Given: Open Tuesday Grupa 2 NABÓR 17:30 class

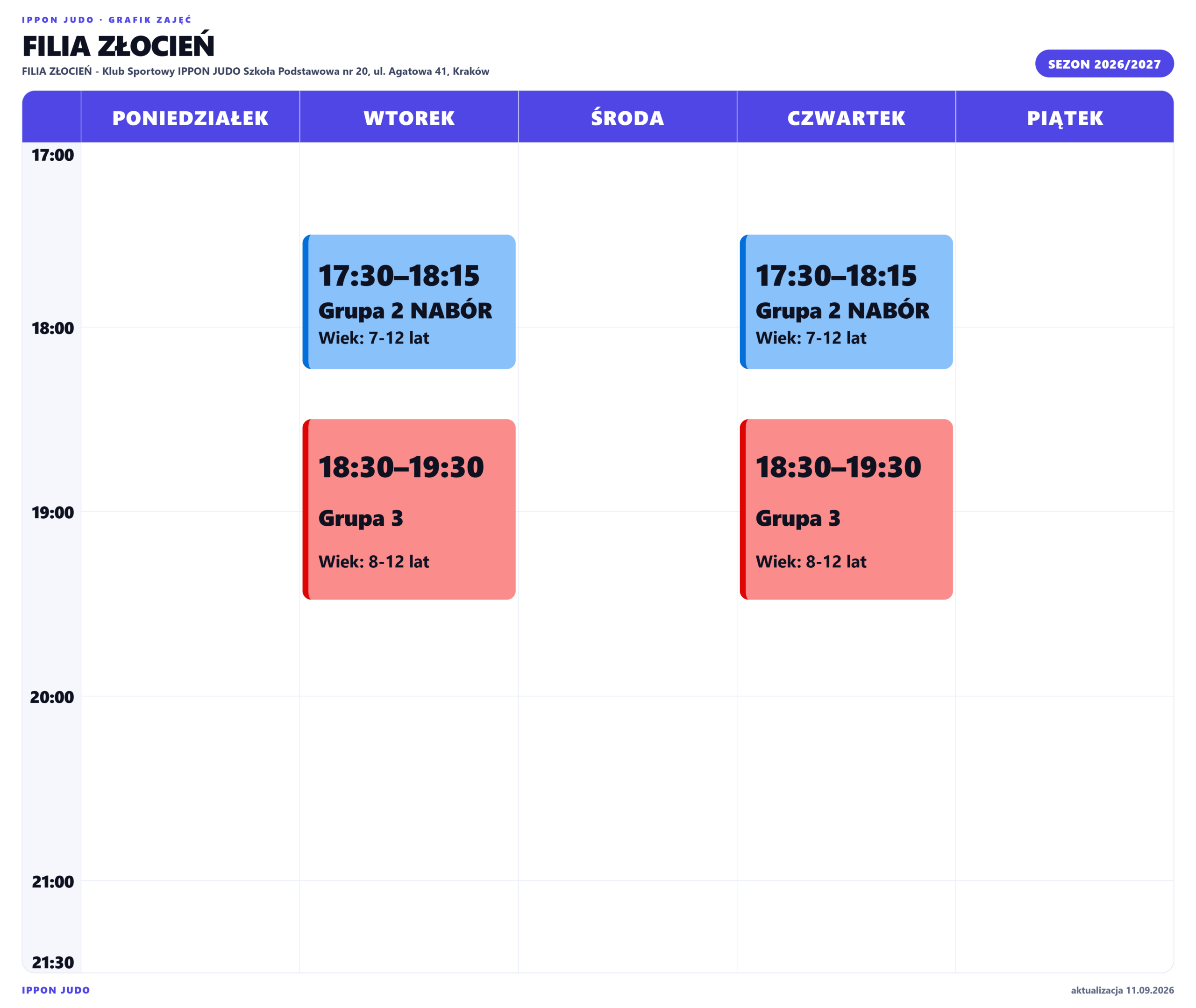Looking at the screenshot, I should click(409, 302).
